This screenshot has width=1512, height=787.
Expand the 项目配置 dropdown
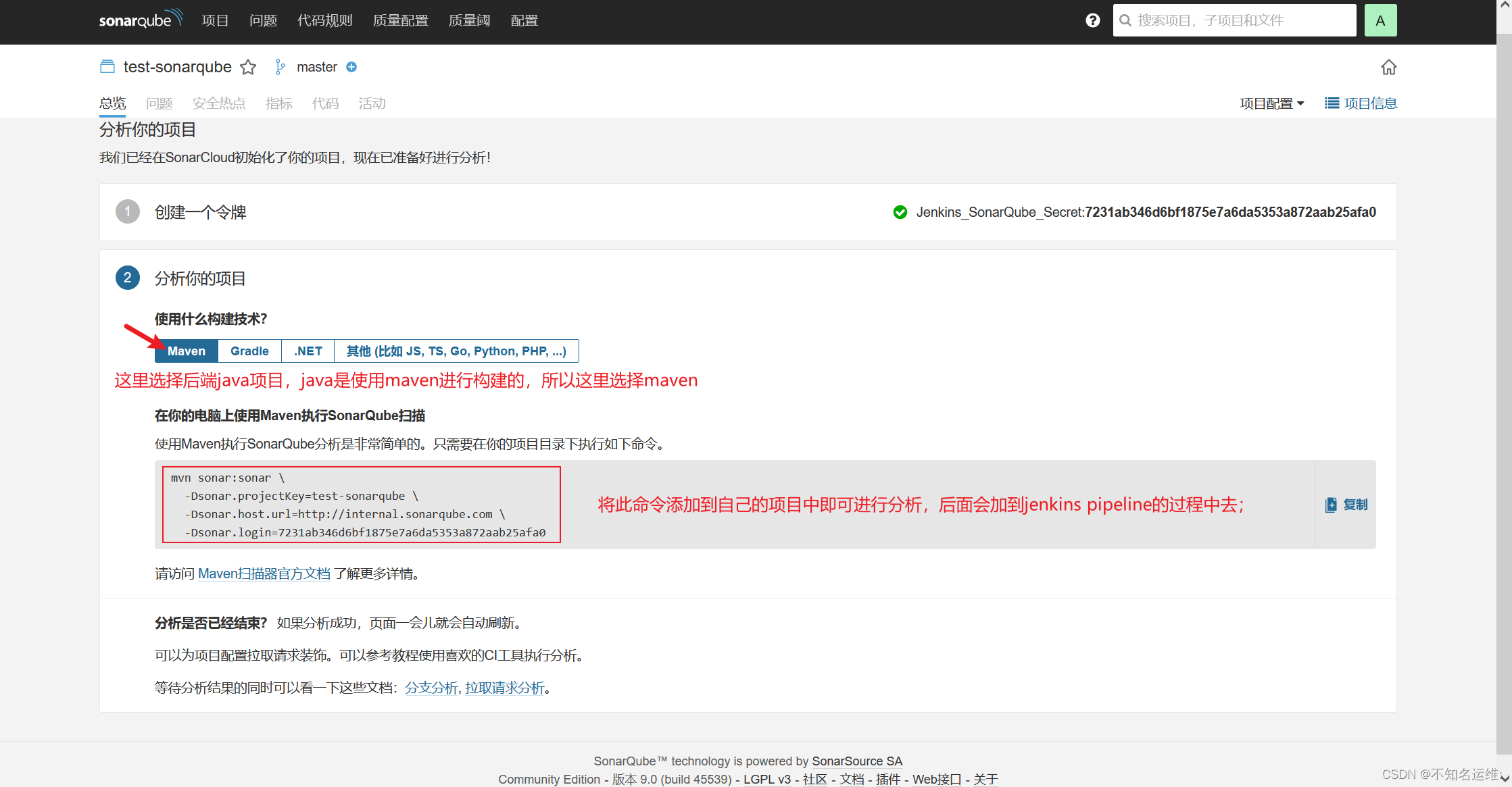(x=1271, y=103)
